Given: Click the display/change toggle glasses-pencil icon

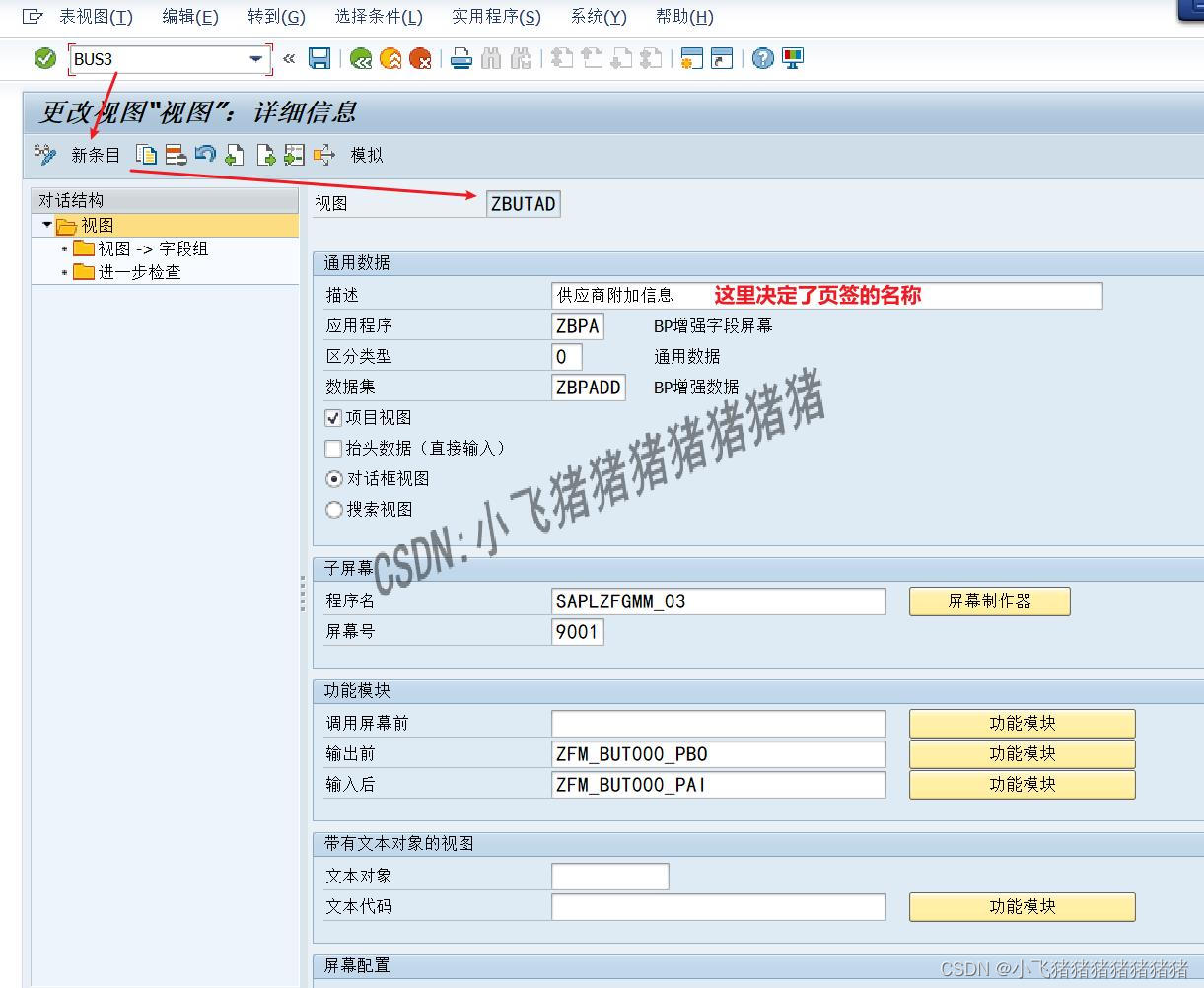Looking at the screenshot, I should (45, 155).
